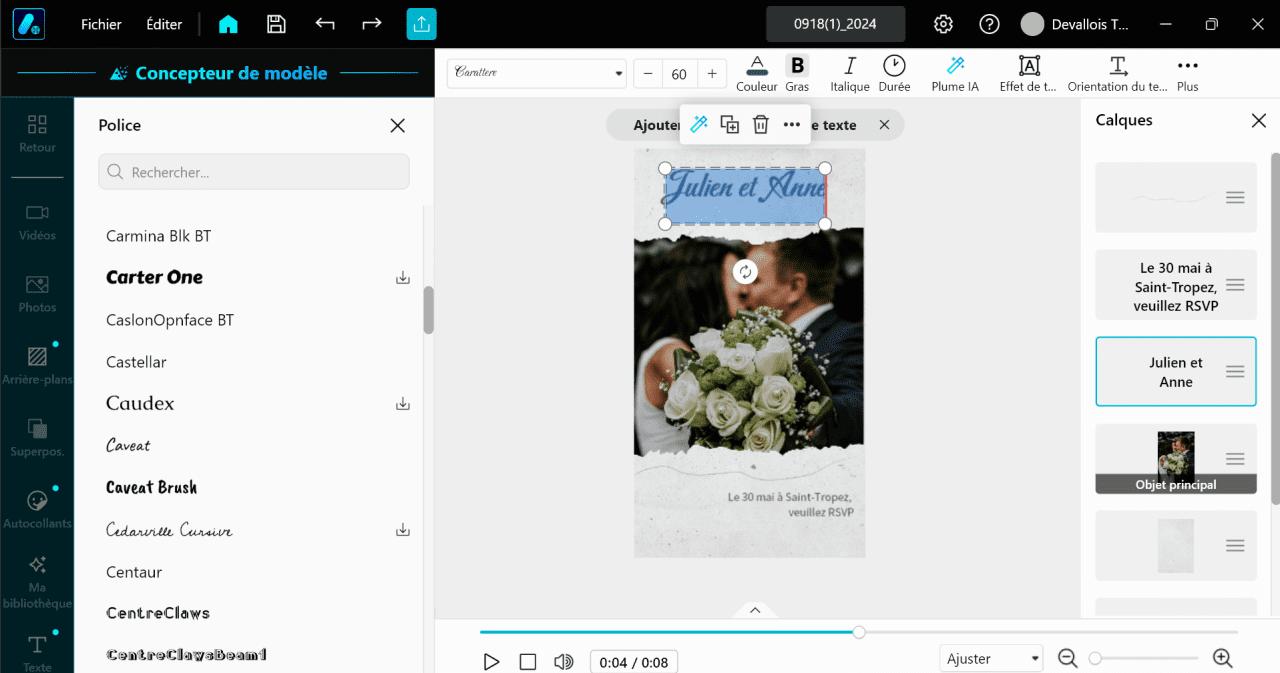Image resolution: width=1280 pixels, height=673 pixels.
Task: Delete selected text with trash icon
Action: (760, 124)
